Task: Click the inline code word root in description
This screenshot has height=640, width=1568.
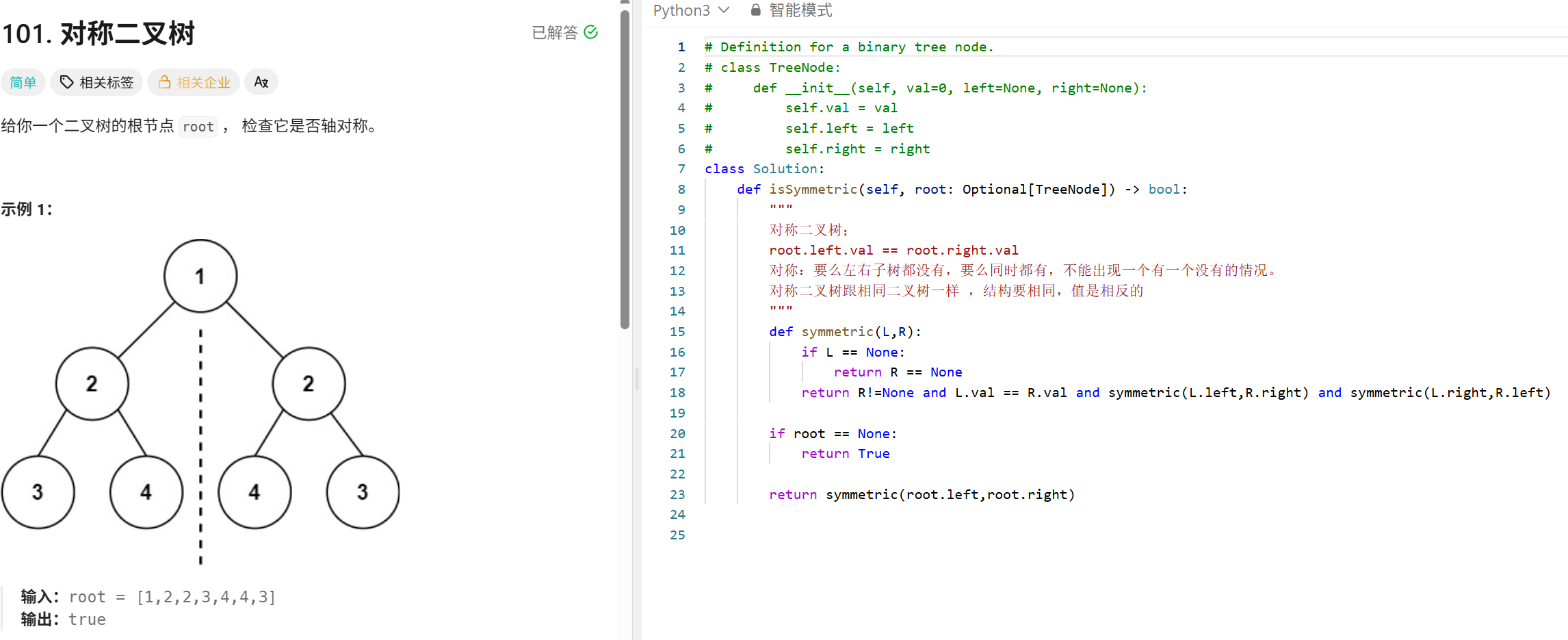Action: (x=198, y=127)
